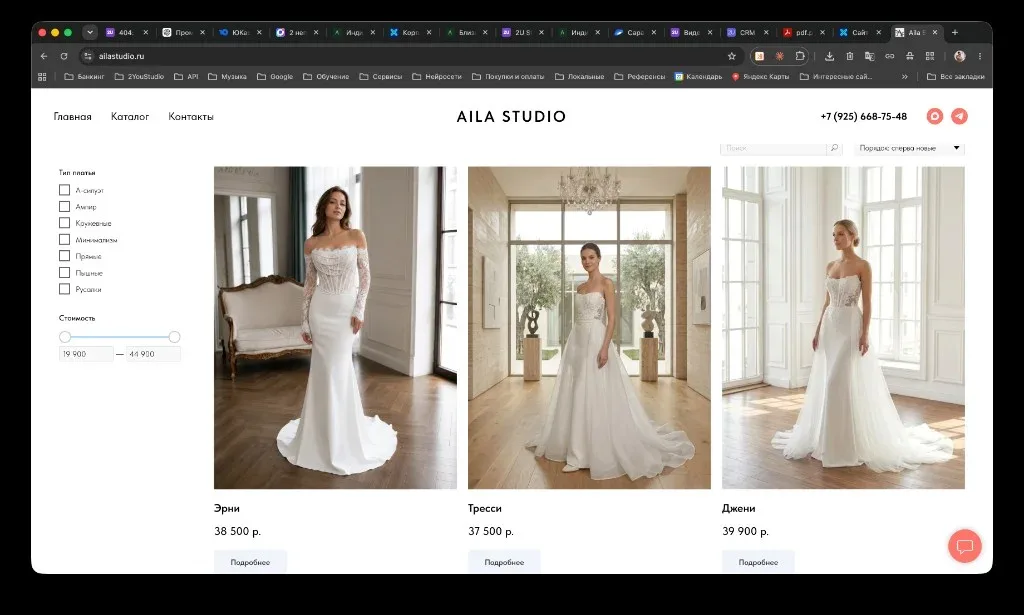Open the Все закладки folder
This screenshot has height=615, width=1024.
point(955,76)
